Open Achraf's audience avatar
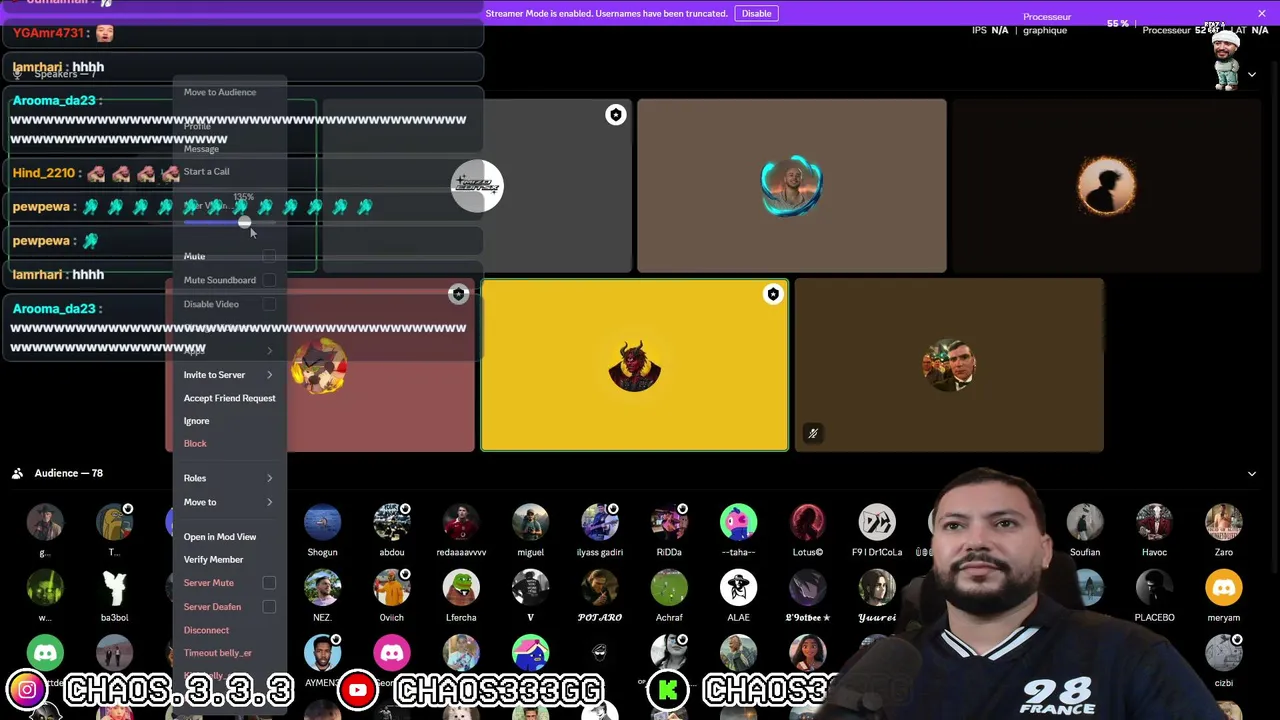 click(669, 588)
